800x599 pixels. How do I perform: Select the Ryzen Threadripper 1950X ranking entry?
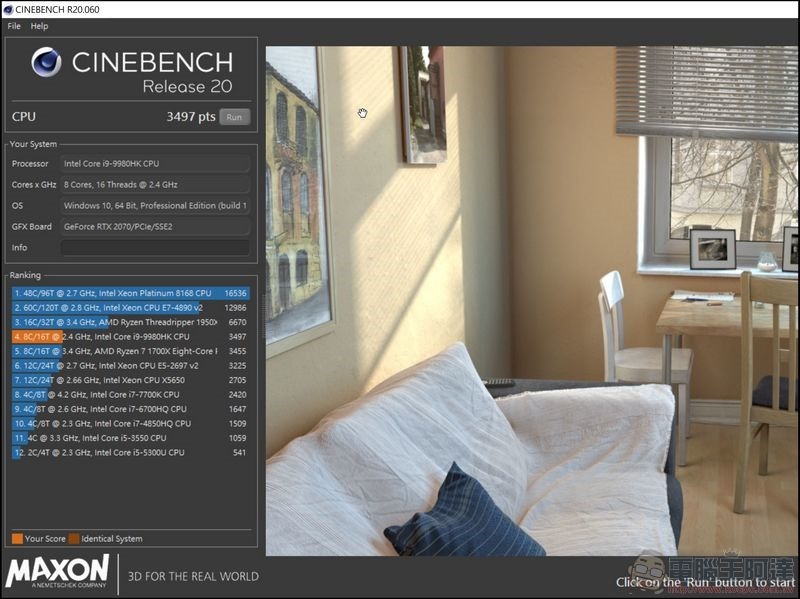tap(130, 322)
